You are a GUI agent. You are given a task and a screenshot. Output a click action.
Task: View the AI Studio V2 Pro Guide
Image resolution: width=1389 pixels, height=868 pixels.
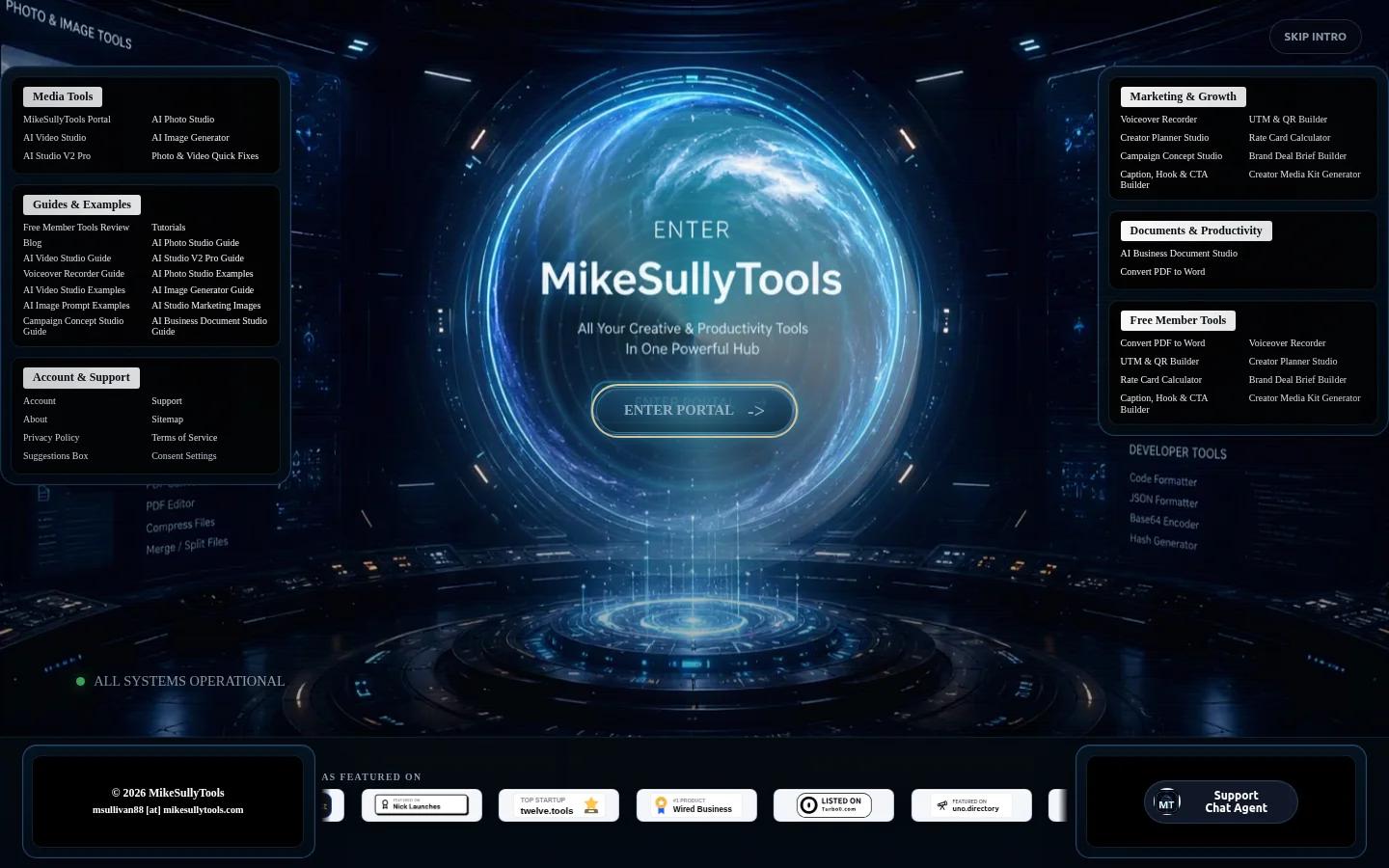tap(198, 258)
